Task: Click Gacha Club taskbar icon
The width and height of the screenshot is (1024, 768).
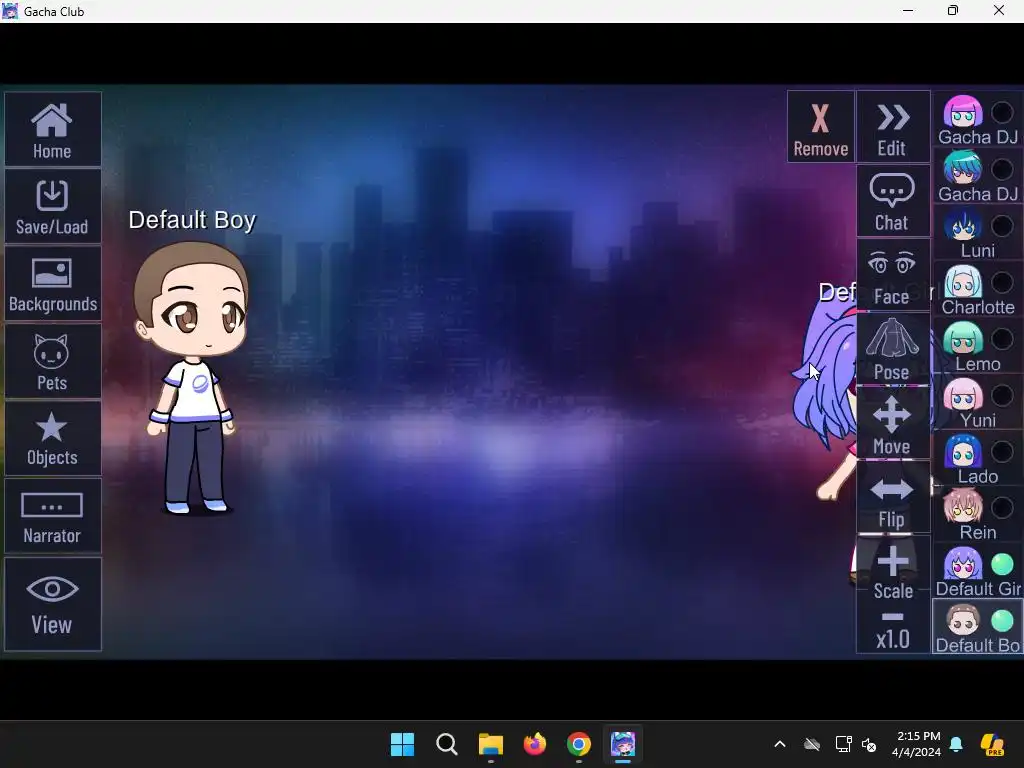Action: pyautogui.click(x=623, y=744)
